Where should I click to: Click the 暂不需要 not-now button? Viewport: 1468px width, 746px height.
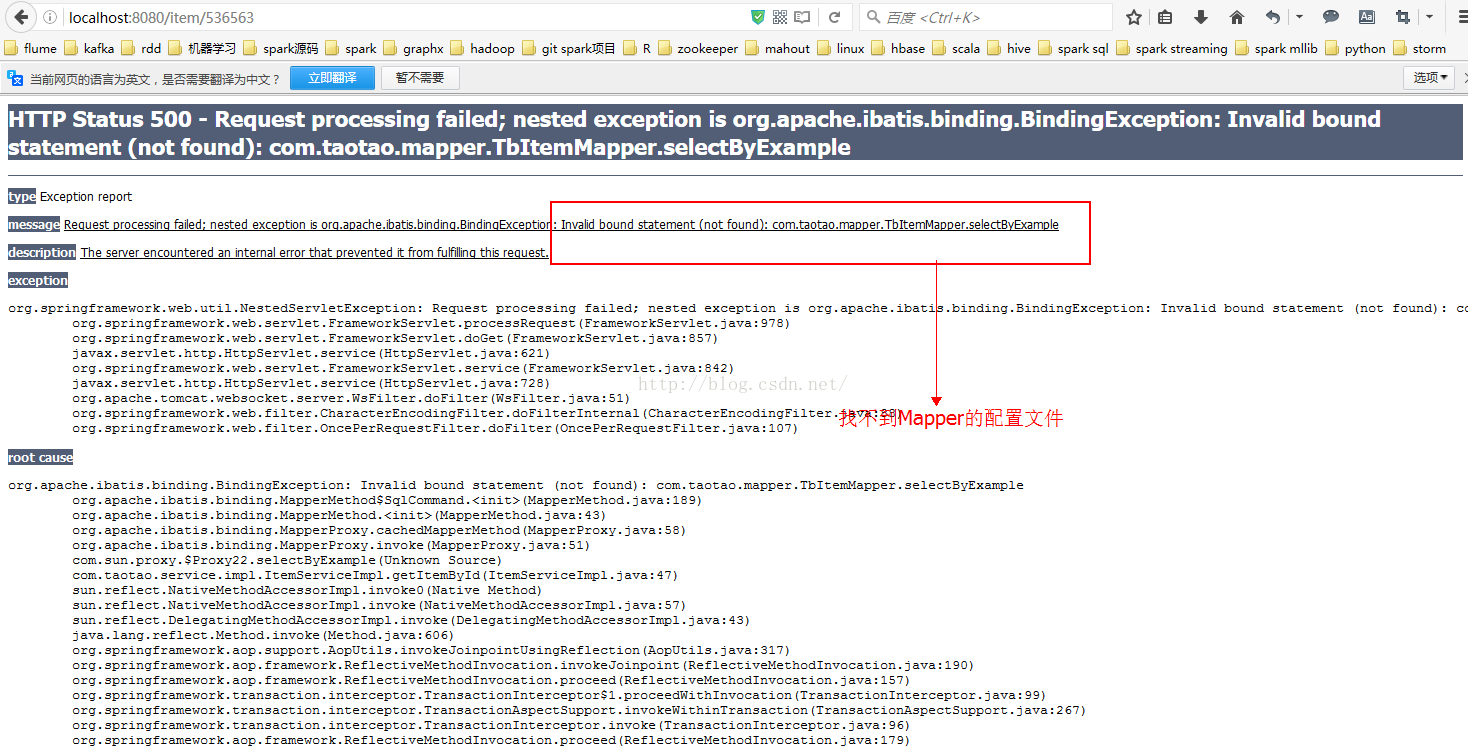(420, 78)
